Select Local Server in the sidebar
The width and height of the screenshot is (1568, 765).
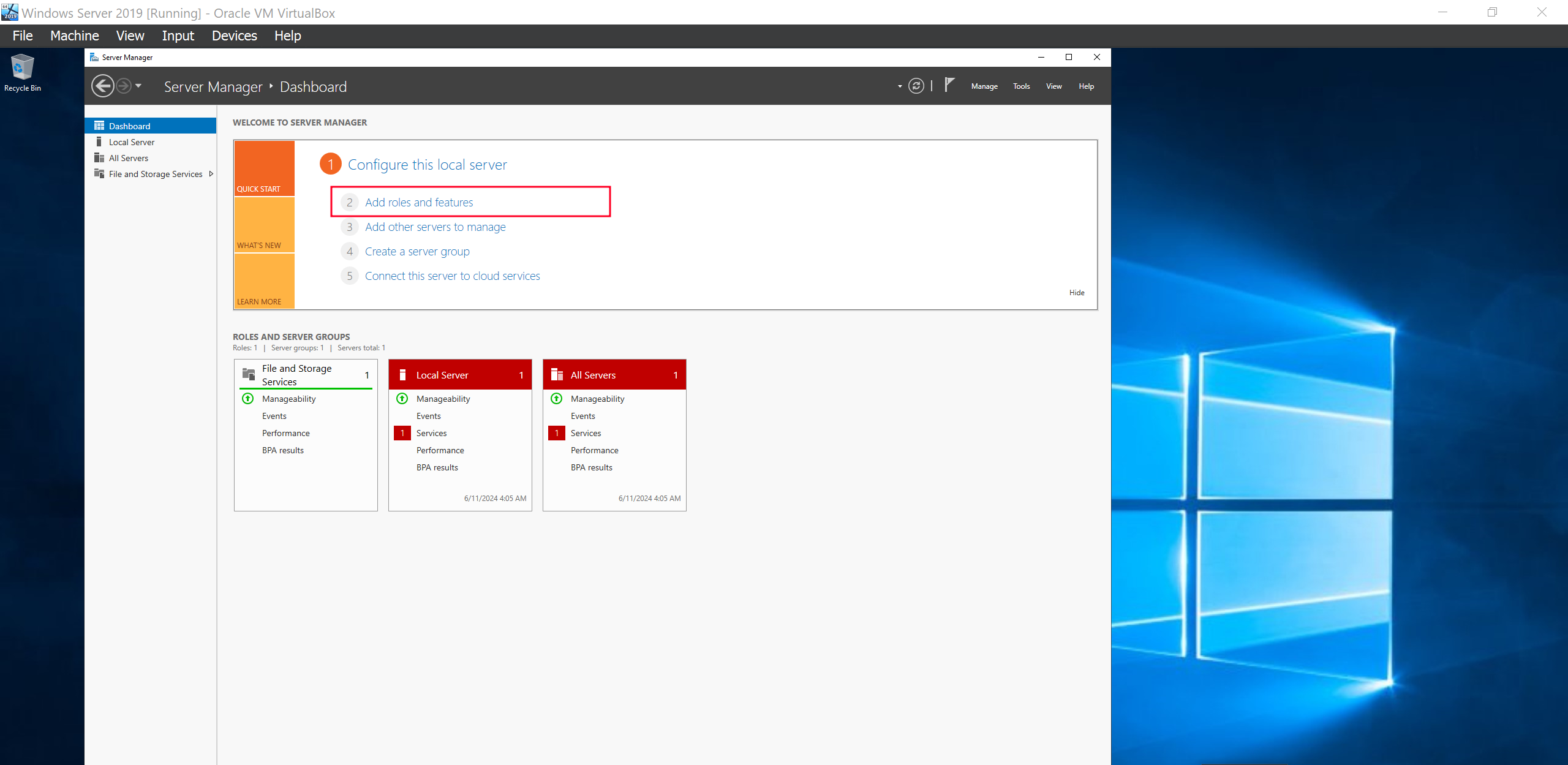pos(150,141)
